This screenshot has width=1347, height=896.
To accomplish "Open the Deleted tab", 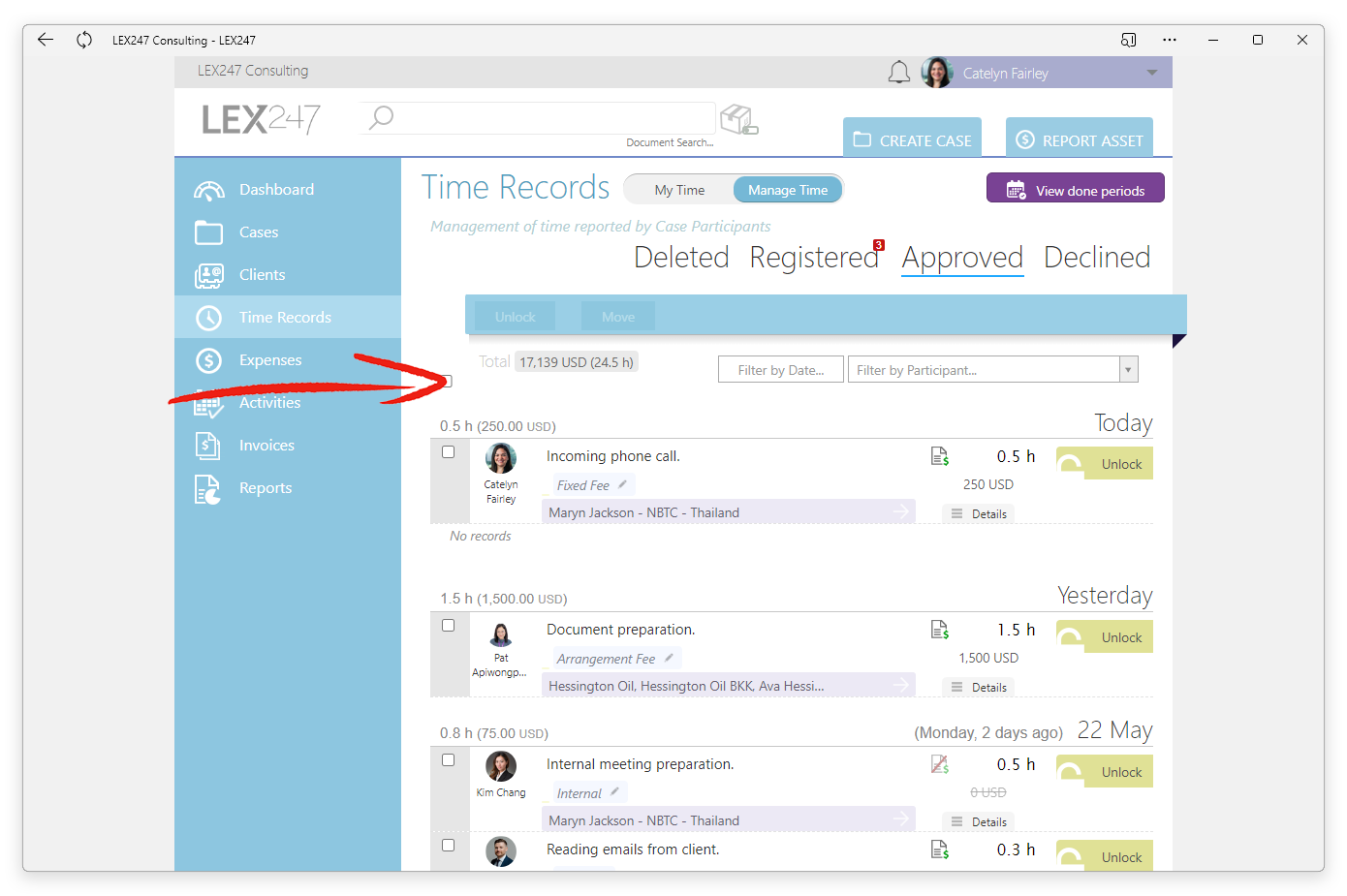I will (681, 258).
